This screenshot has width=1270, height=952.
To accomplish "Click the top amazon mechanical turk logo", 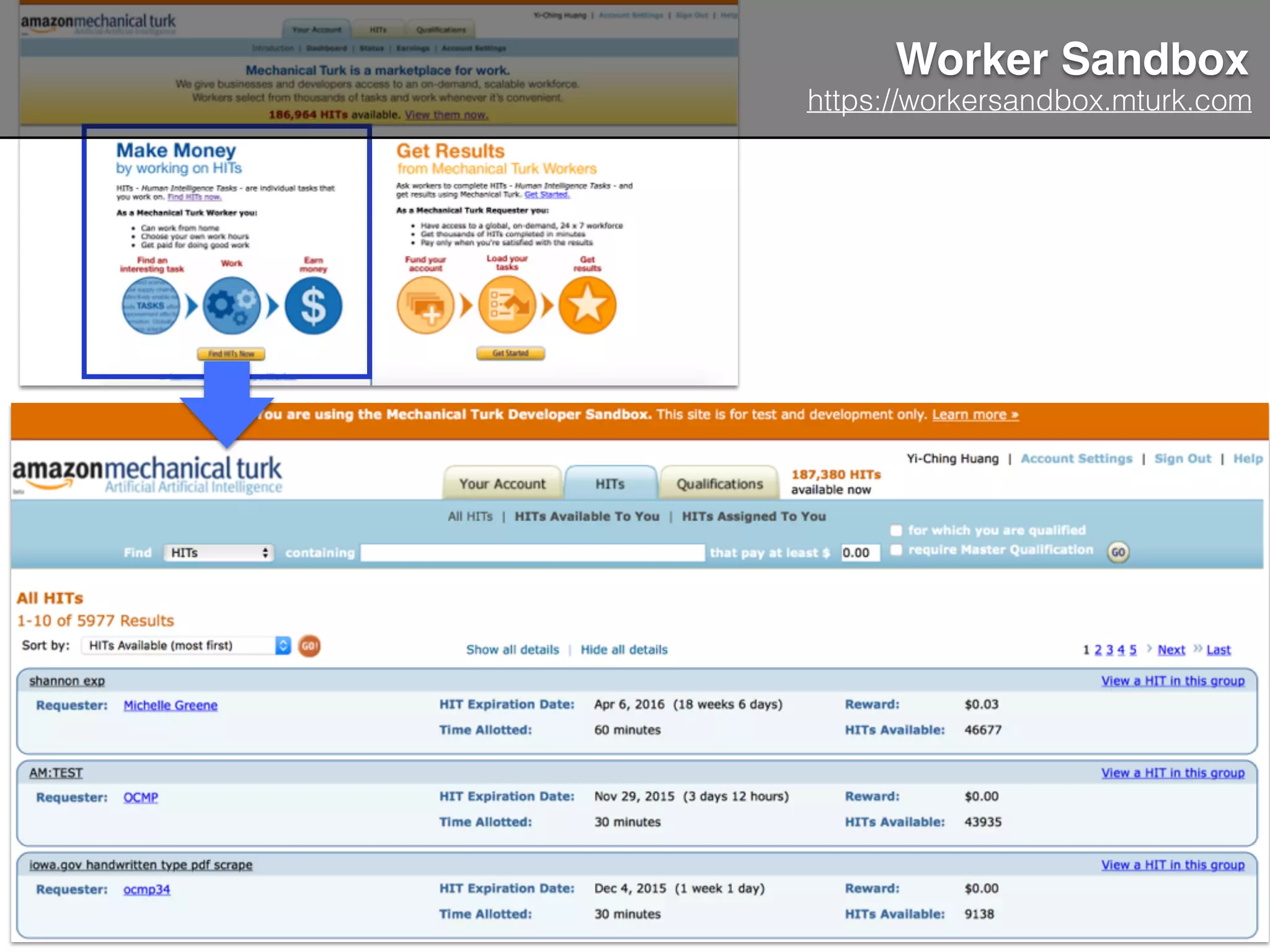I will (x=98, y=24).
